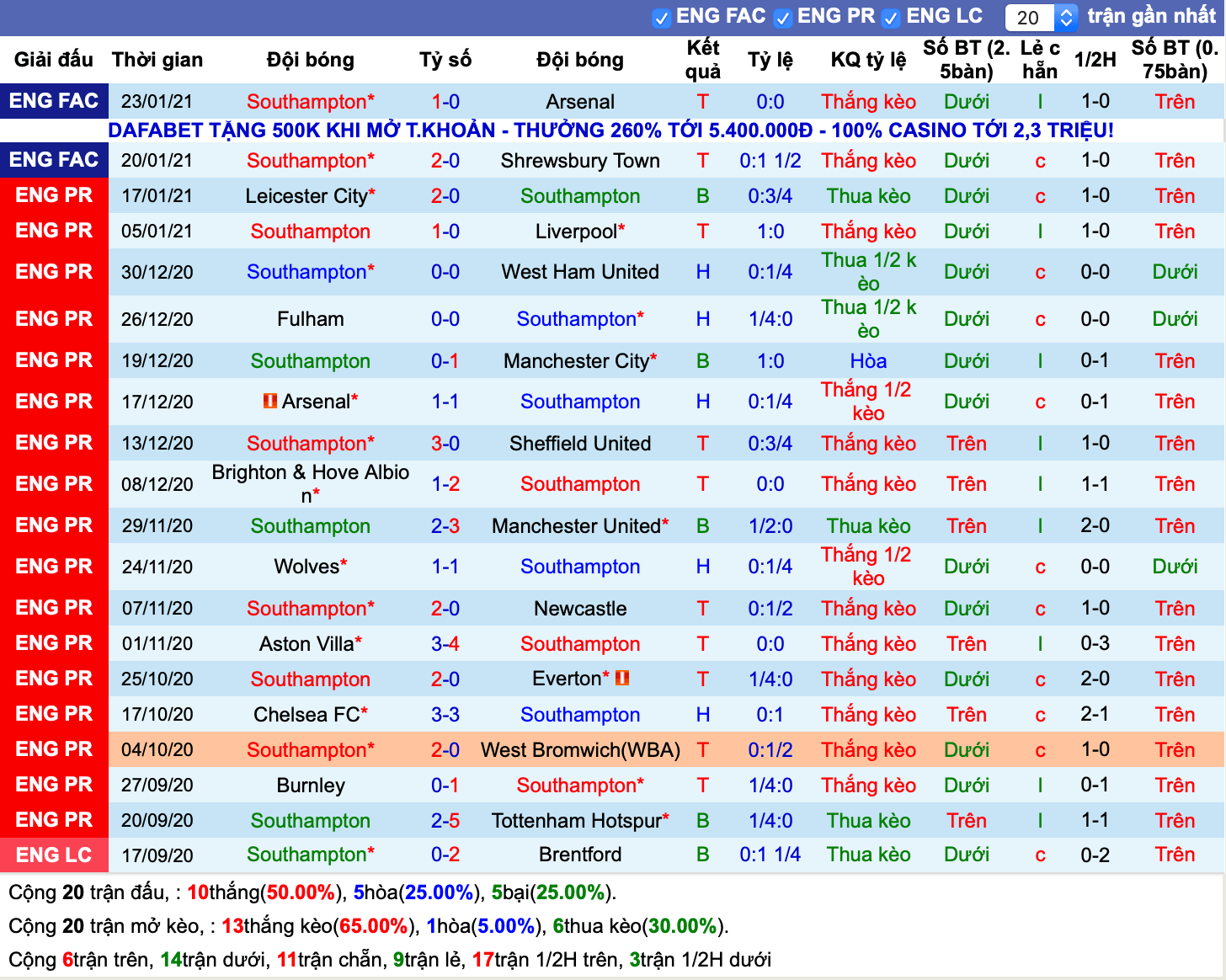The image size is (1226, 980).
Task: Click the Kết quả column header
Action: click(x=703, y=60)
